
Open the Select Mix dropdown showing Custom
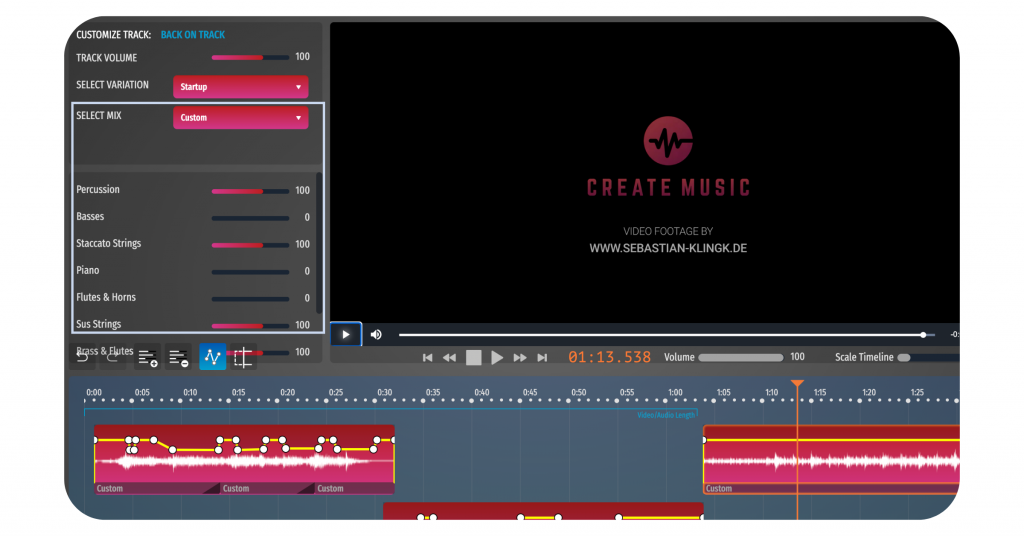[x=240, y=118]
